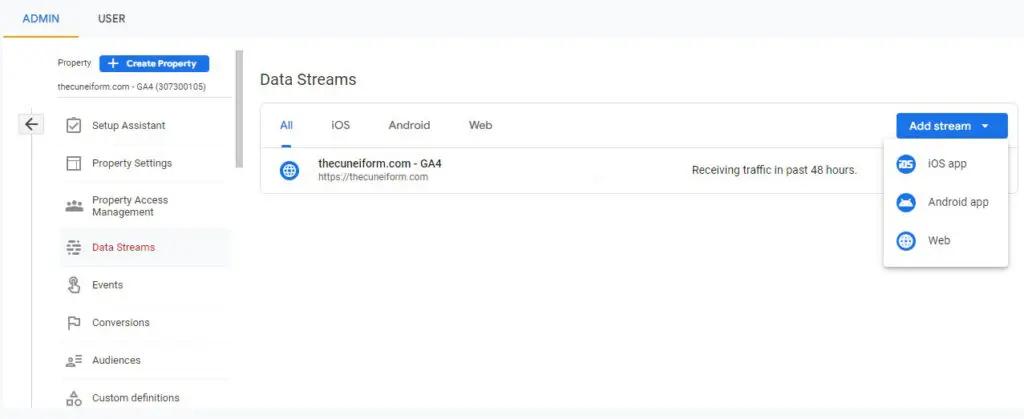Click the Audiences icon
This screenshot has width=1024, height=419.
coord(74,360)
